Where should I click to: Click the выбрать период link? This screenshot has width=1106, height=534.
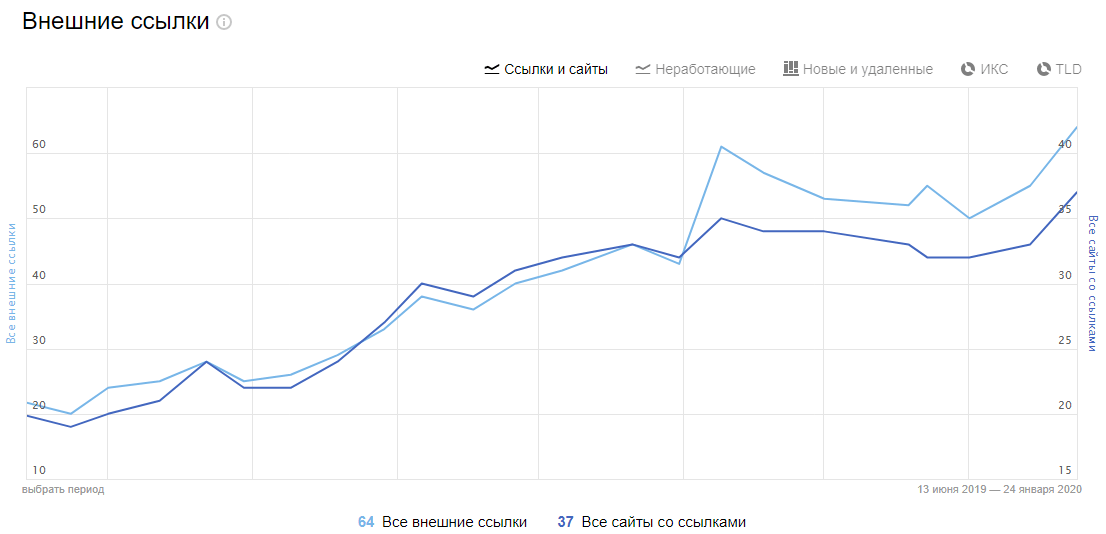point(63,490)
